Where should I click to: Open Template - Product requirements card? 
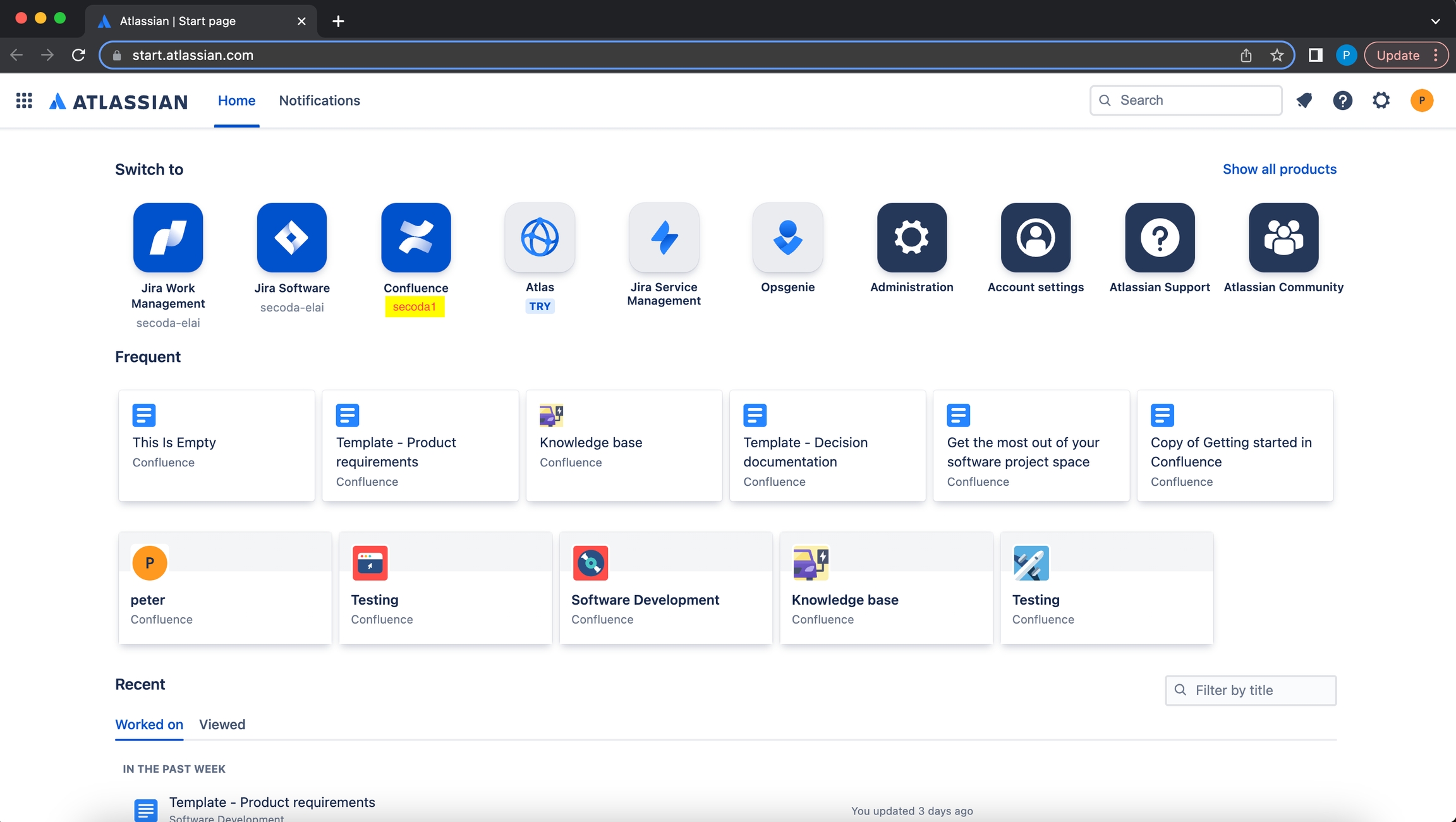tap(420, 445)
